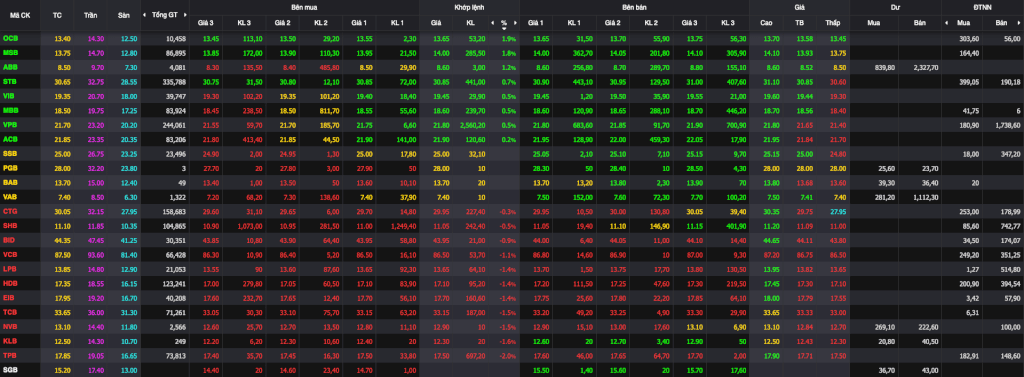Sort by Mã CK column header

pyautogui.click(x=20, y=14)
